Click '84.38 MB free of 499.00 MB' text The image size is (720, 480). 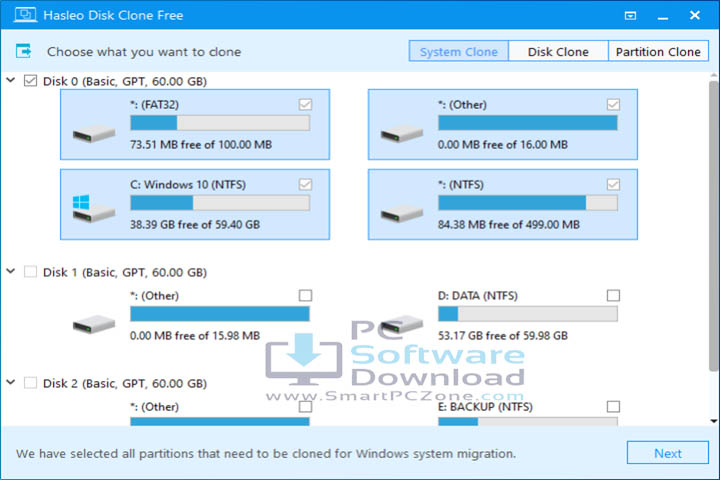tap(508, 225)
